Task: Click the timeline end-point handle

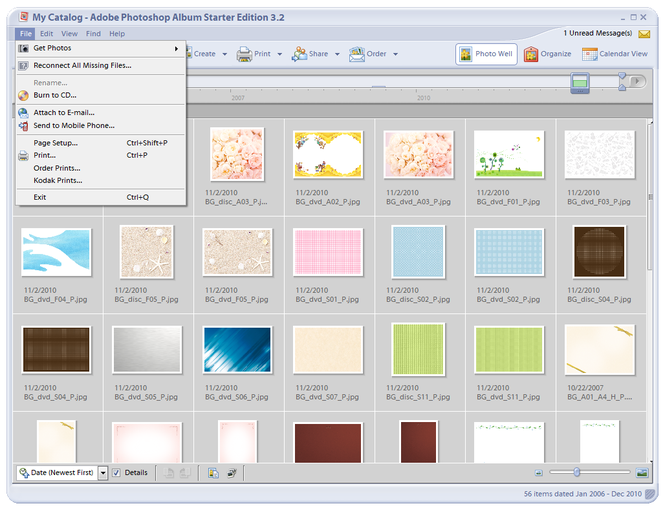Action: tap(622, 81)
